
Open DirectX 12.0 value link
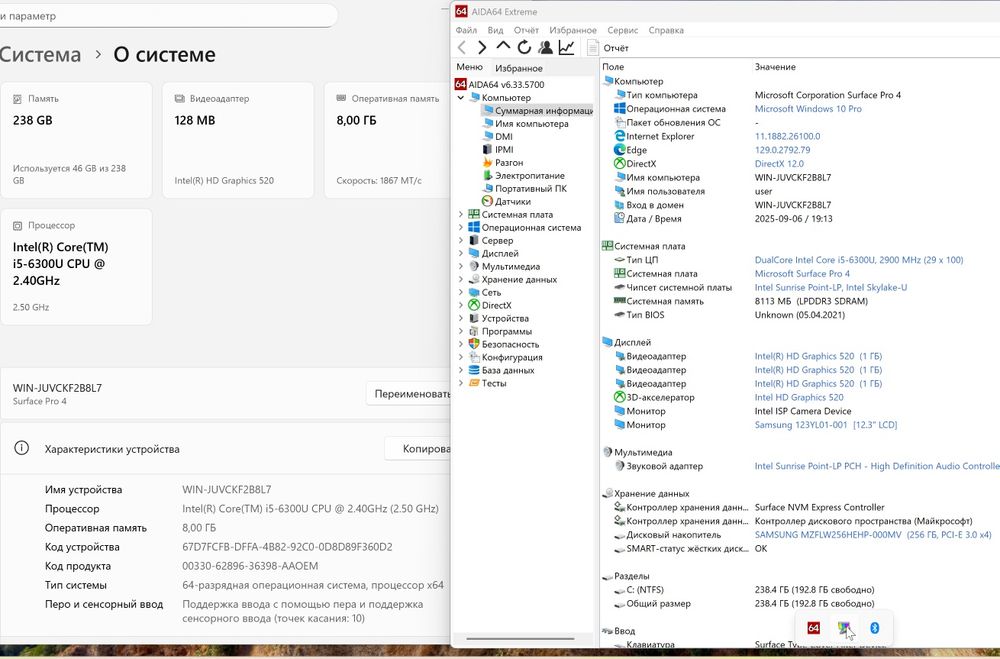pyautogui.click(x=779, y=163)
